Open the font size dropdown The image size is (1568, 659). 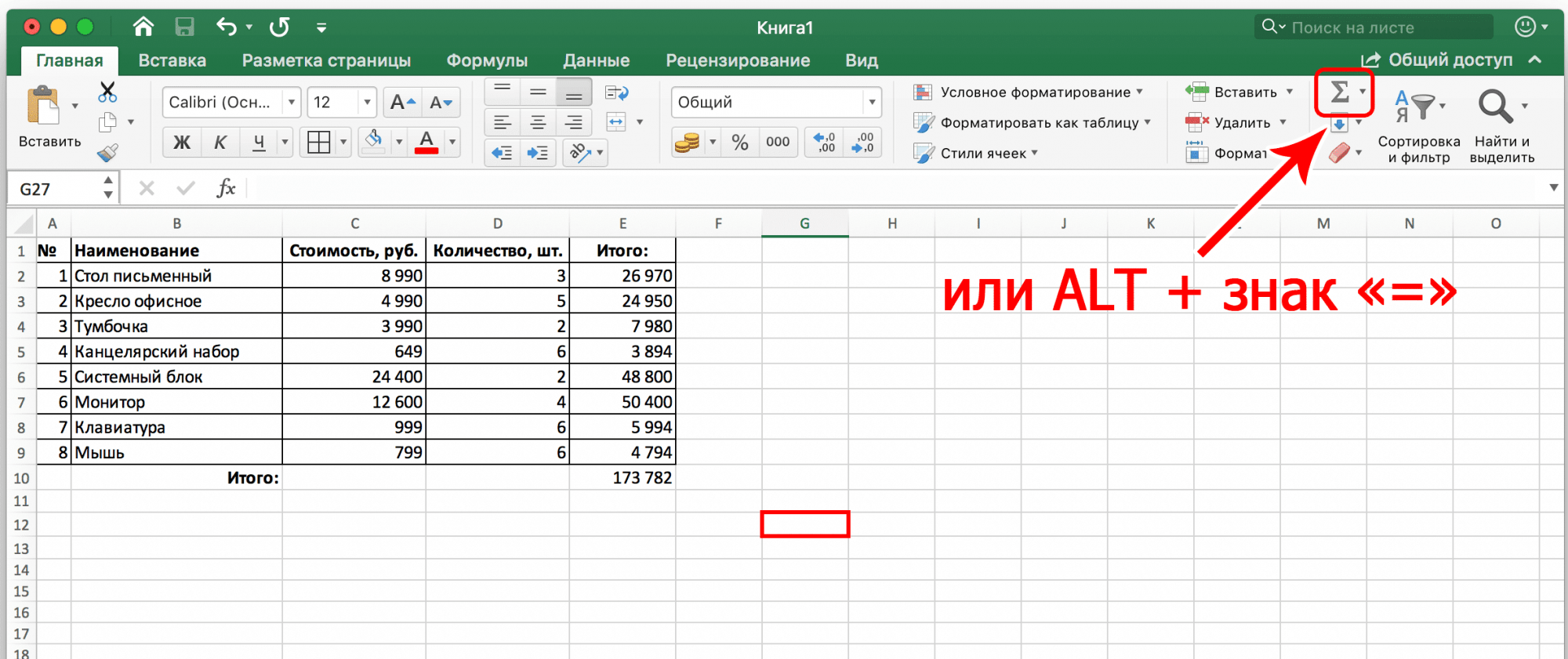pos(367,103)
